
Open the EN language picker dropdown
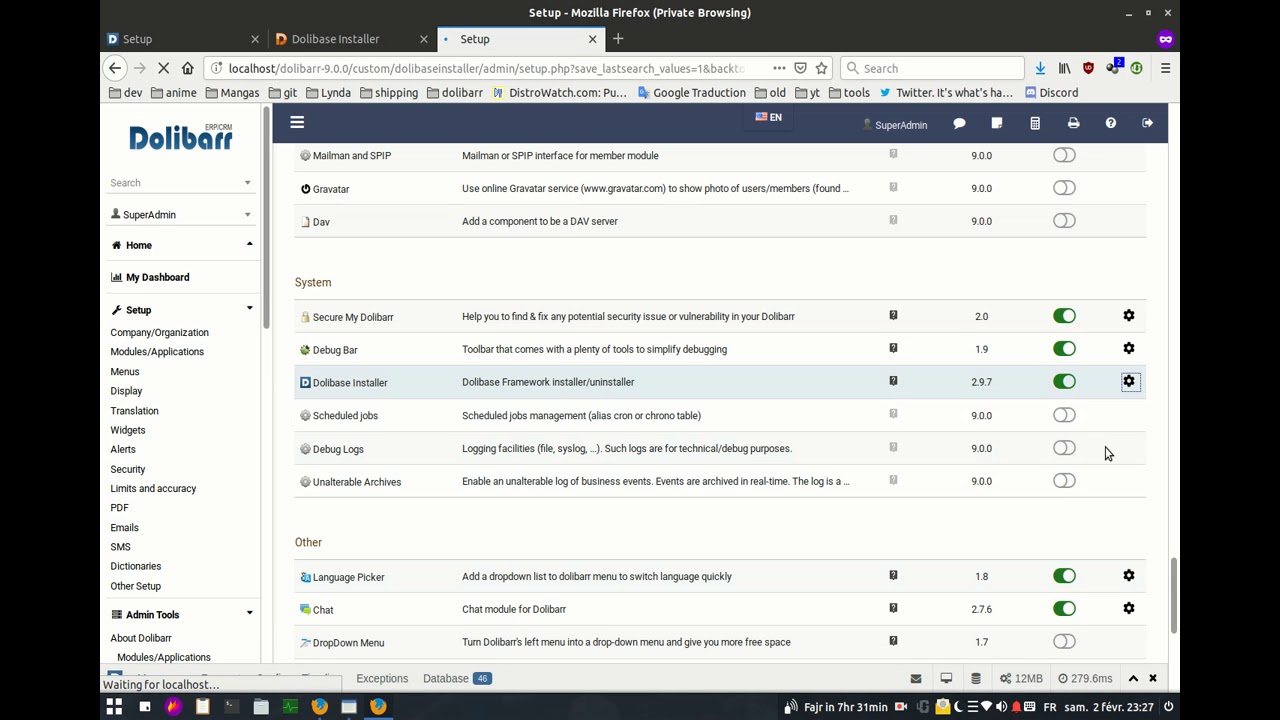click(769, 118)
